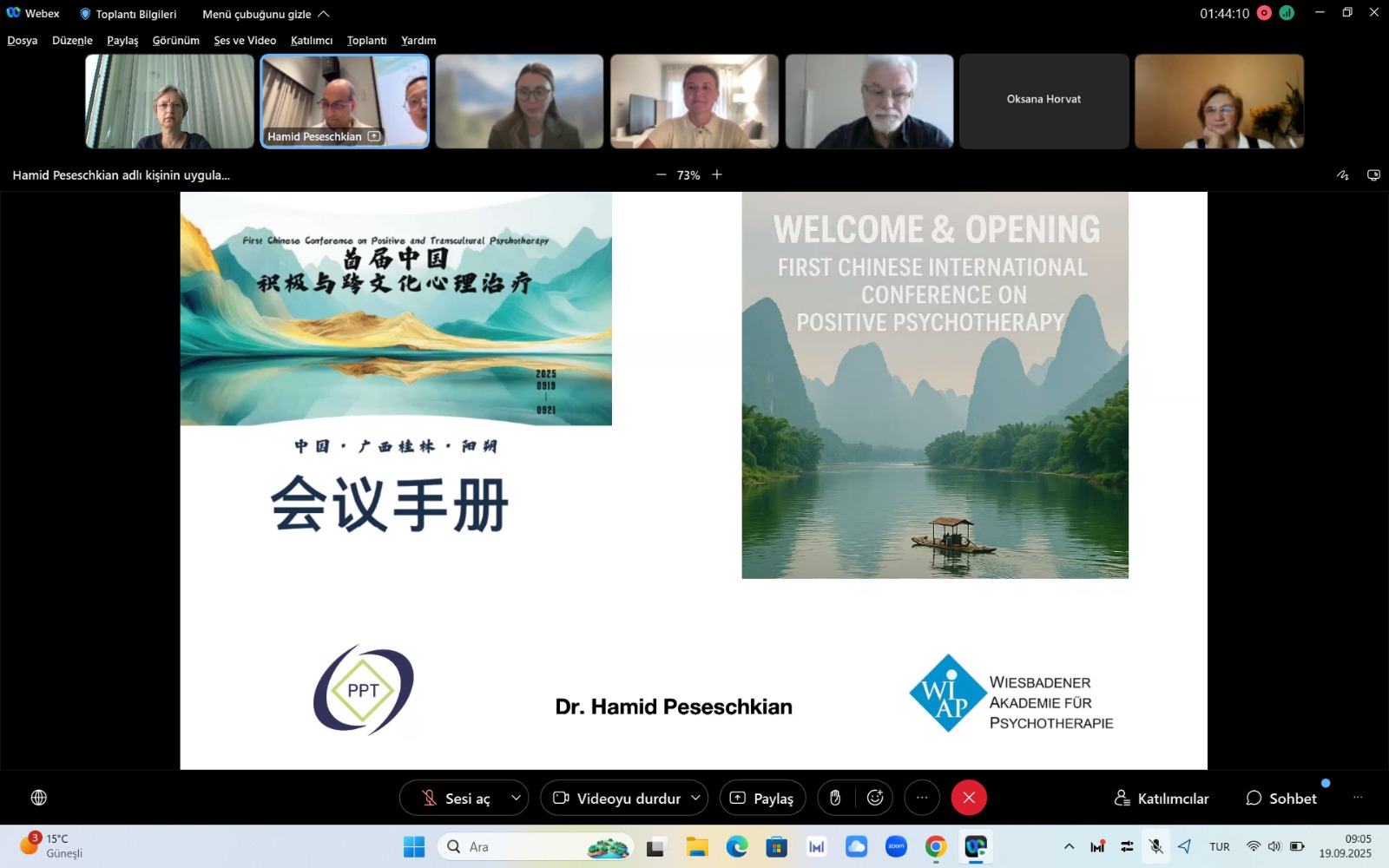Click the layout switch icon at right
Image resolution: width=1389 pixels, height=868 pixels.
click(1373, 175)
